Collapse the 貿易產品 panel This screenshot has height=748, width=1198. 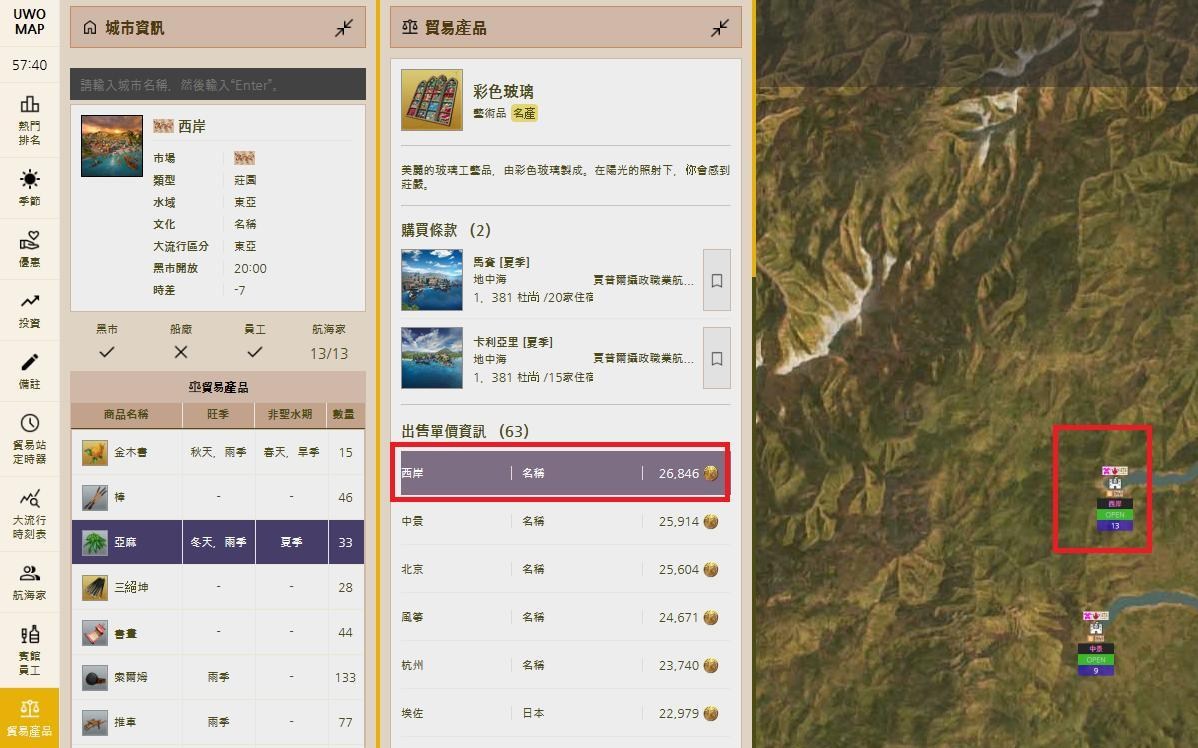tap(719, 27)
